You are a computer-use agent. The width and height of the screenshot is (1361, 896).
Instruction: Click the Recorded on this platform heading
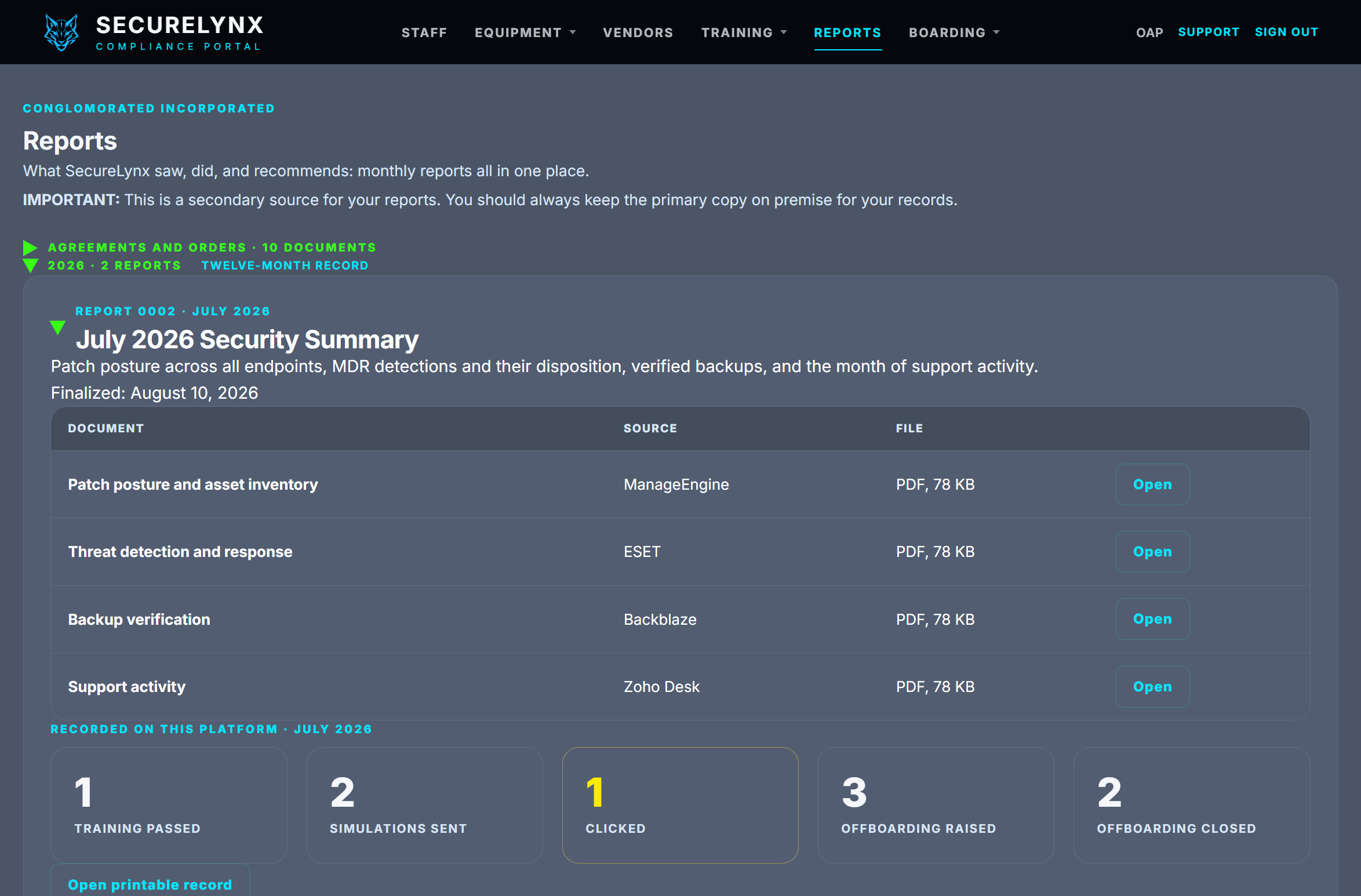coord(212,729)
